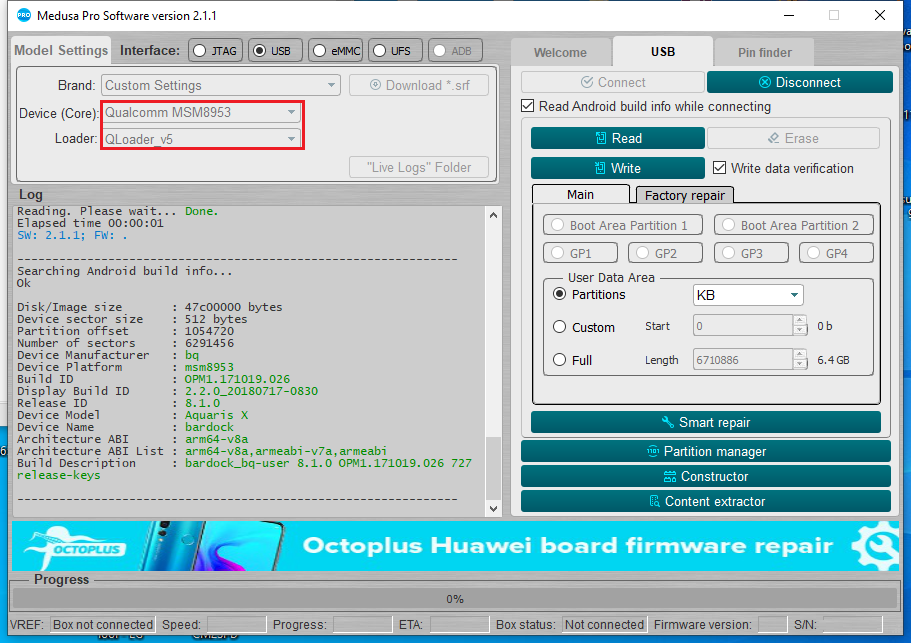Click the Partition manager binary icon
911x643 pixels.
(x=652, y=451)
